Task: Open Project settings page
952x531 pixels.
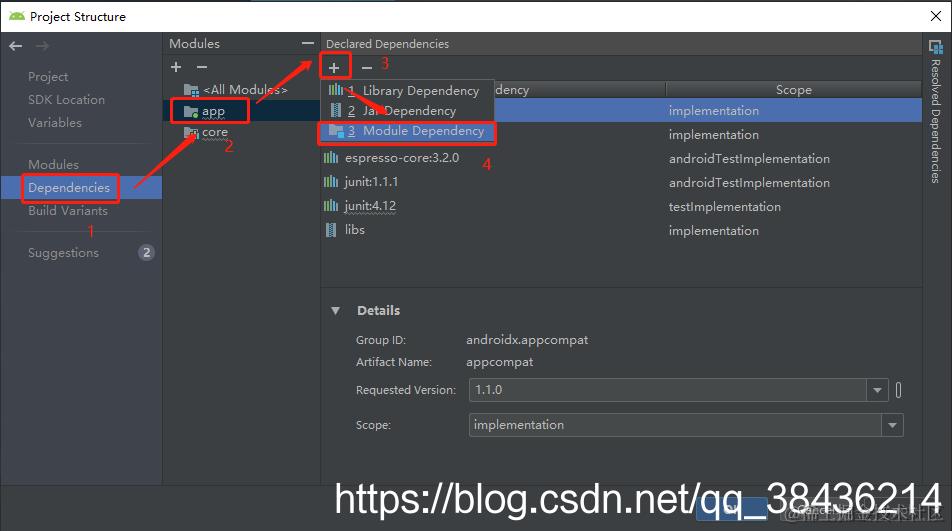Action: 48,76
